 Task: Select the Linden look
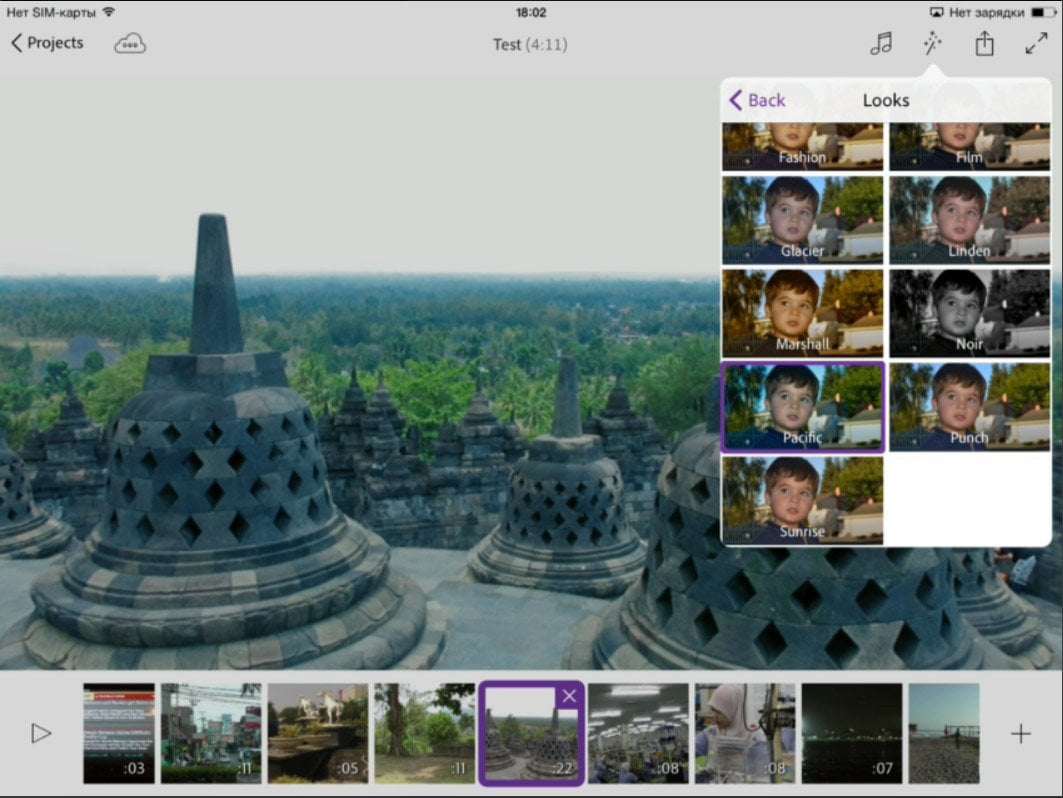(x=969, y=220)
